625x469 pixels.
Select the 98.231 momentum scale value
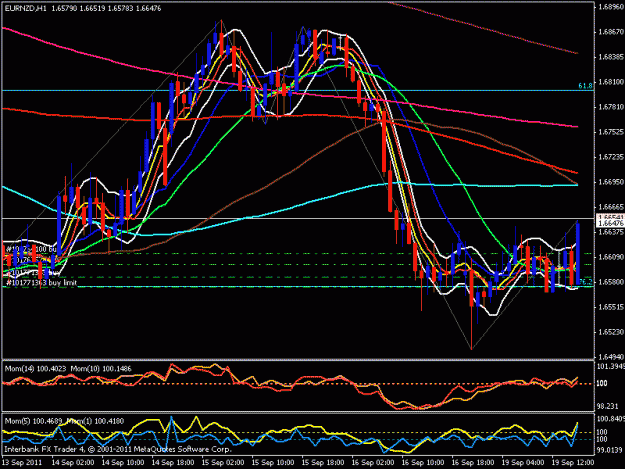(607, 406)
